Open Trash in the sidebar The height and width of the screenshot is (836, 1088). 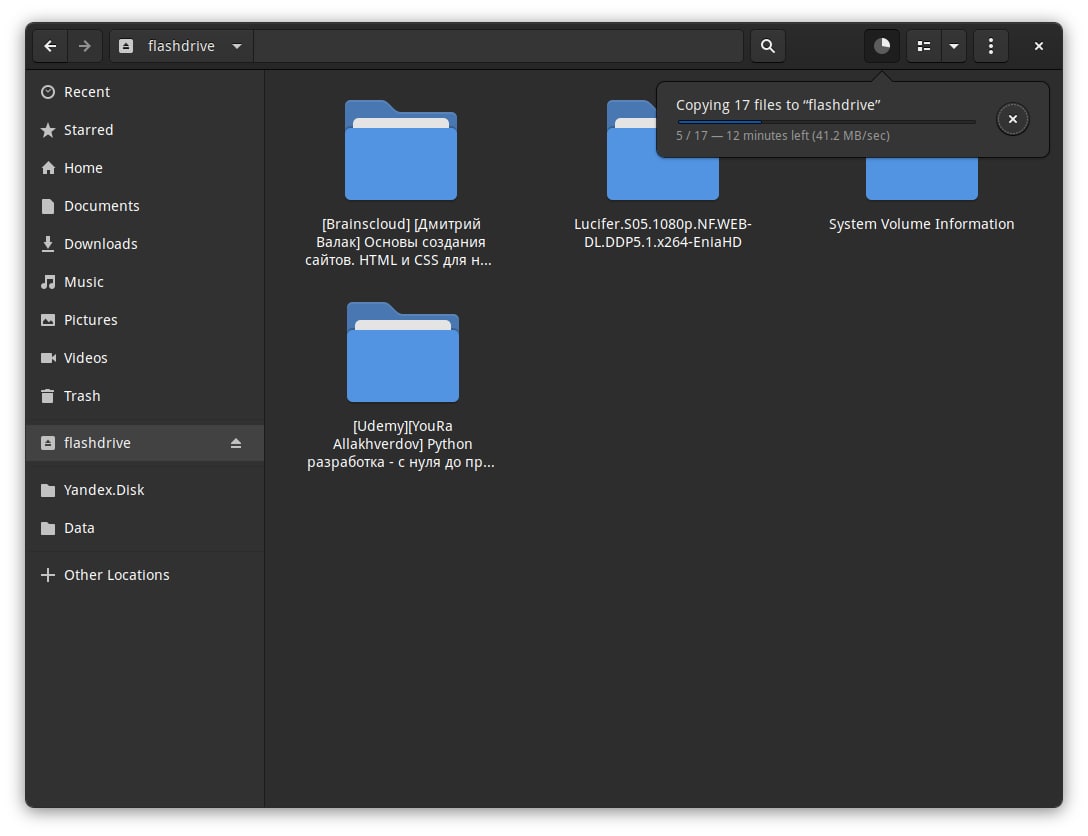point(144,396)
